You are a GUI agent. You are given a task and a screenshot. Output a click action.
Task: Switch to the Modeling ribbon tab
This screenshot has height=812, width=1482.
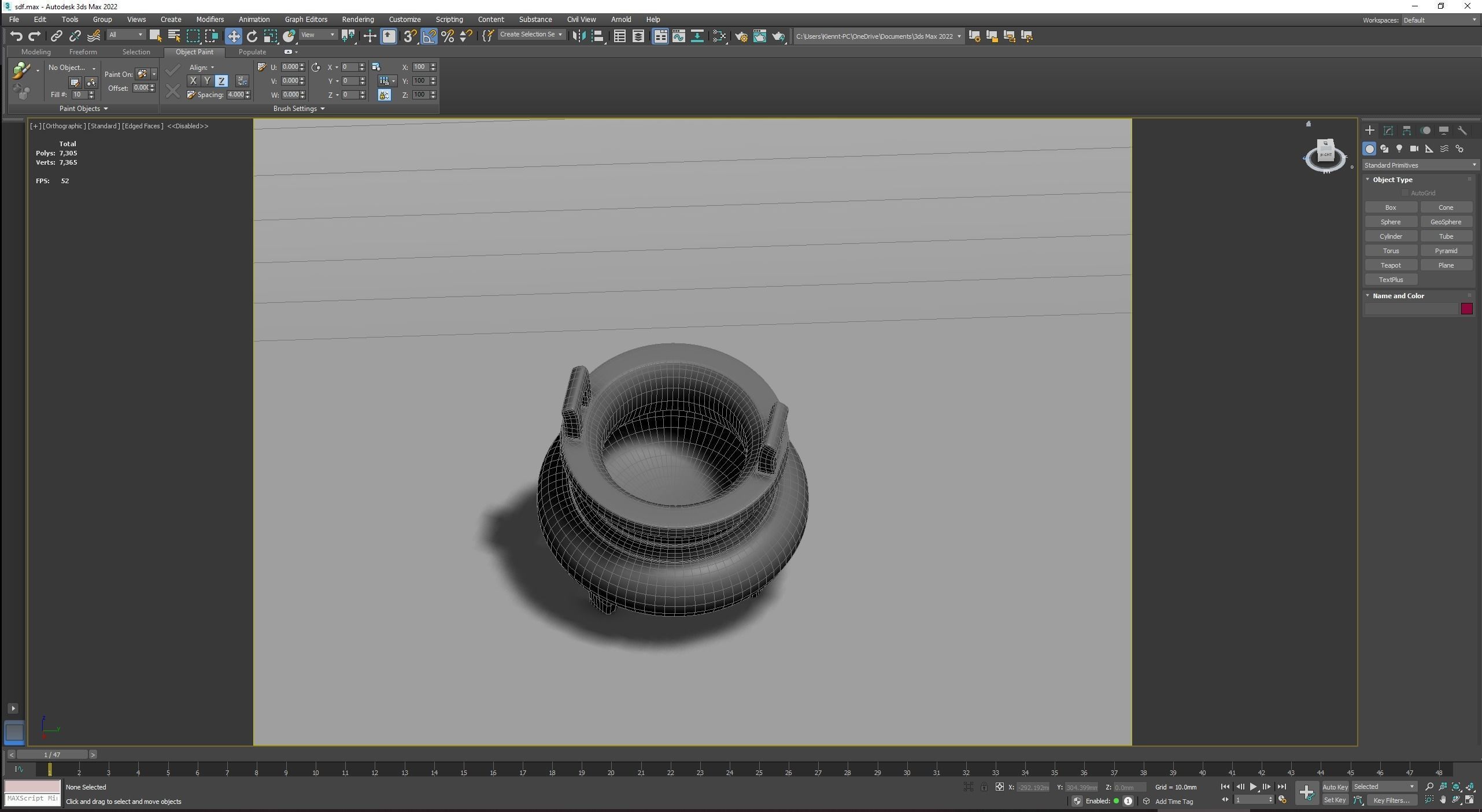pos(36,52)
